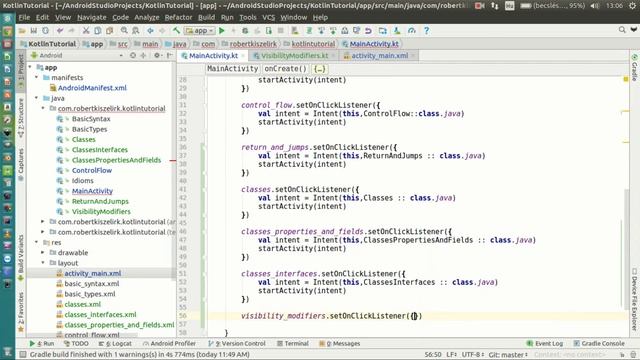
Task: Click the Search Everywhere magnifier icon
Action: click(622, 30)
